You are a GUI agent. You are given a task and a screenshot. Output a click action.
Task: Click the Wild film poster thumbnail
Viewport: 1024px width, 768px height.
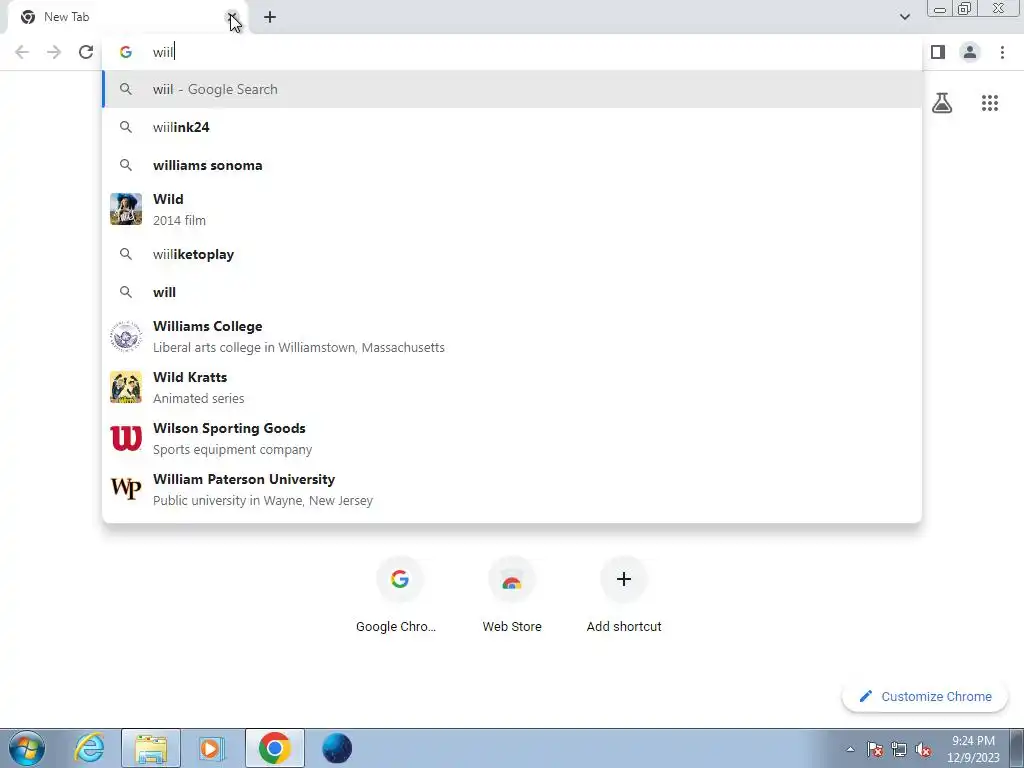click(126, 209)
